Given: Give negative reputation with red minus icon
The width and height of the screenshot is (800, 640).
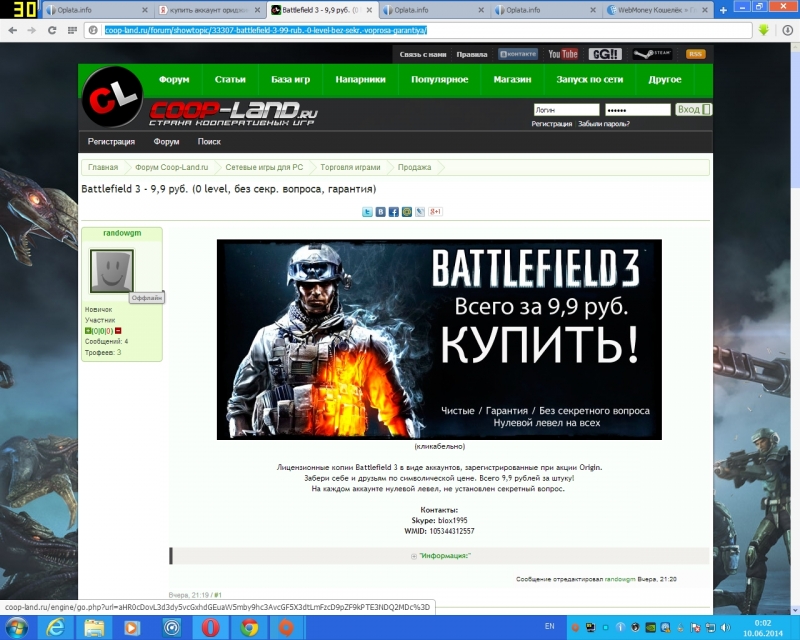Looking at the screenshot, I should (118, 331).
